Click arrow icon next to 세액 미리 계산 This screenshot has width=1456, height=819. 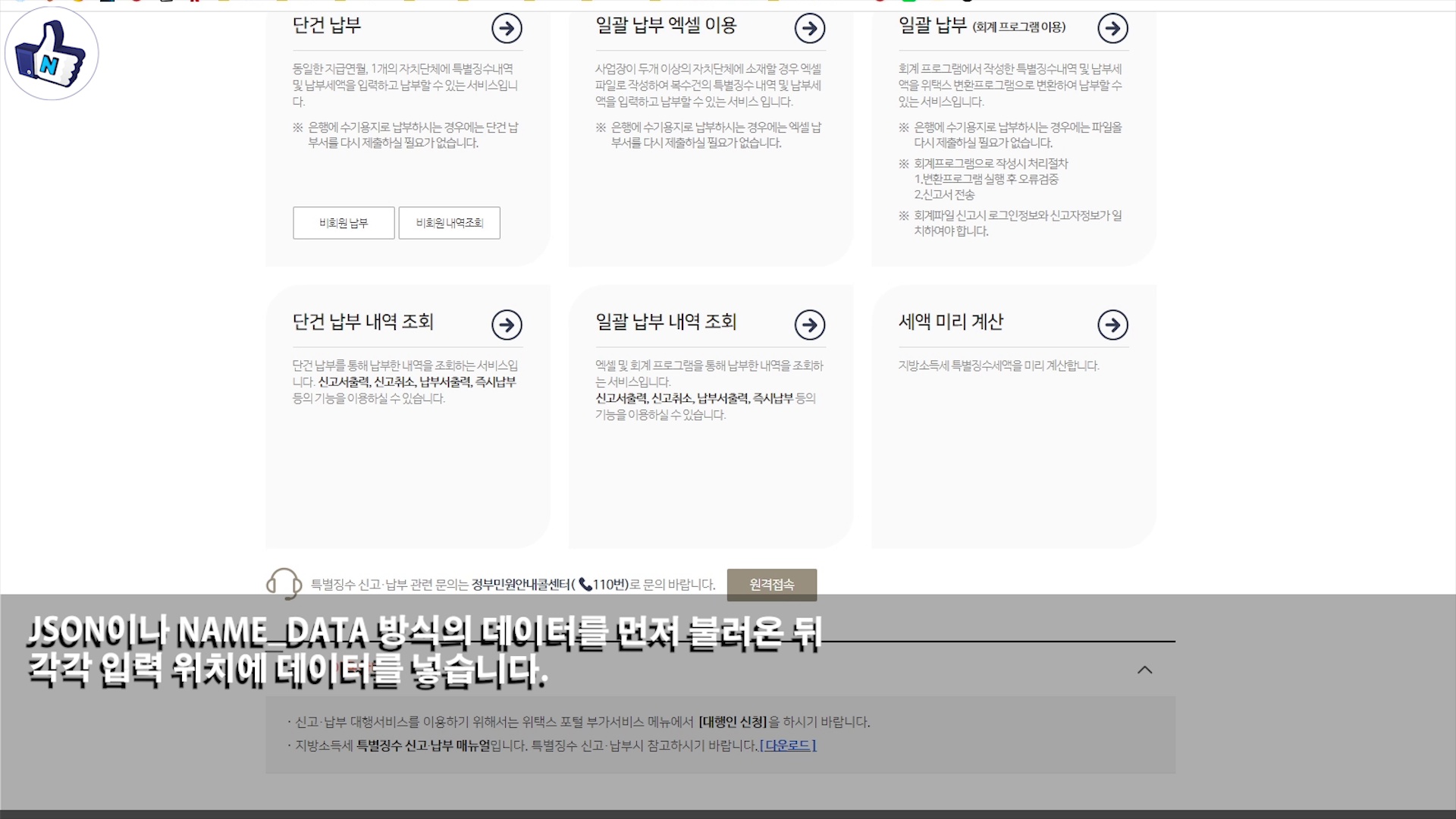coord(1112,325)
